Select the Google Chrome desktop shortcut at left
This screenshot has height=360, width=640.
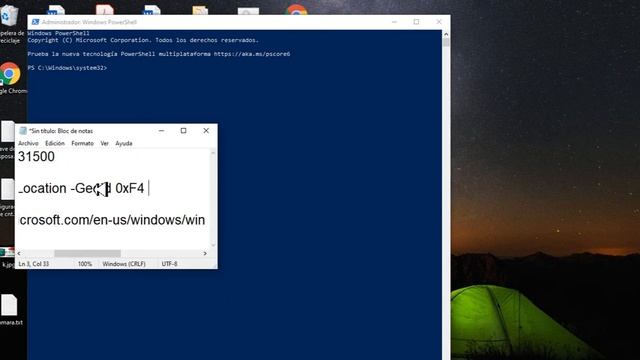coord(11,78)
